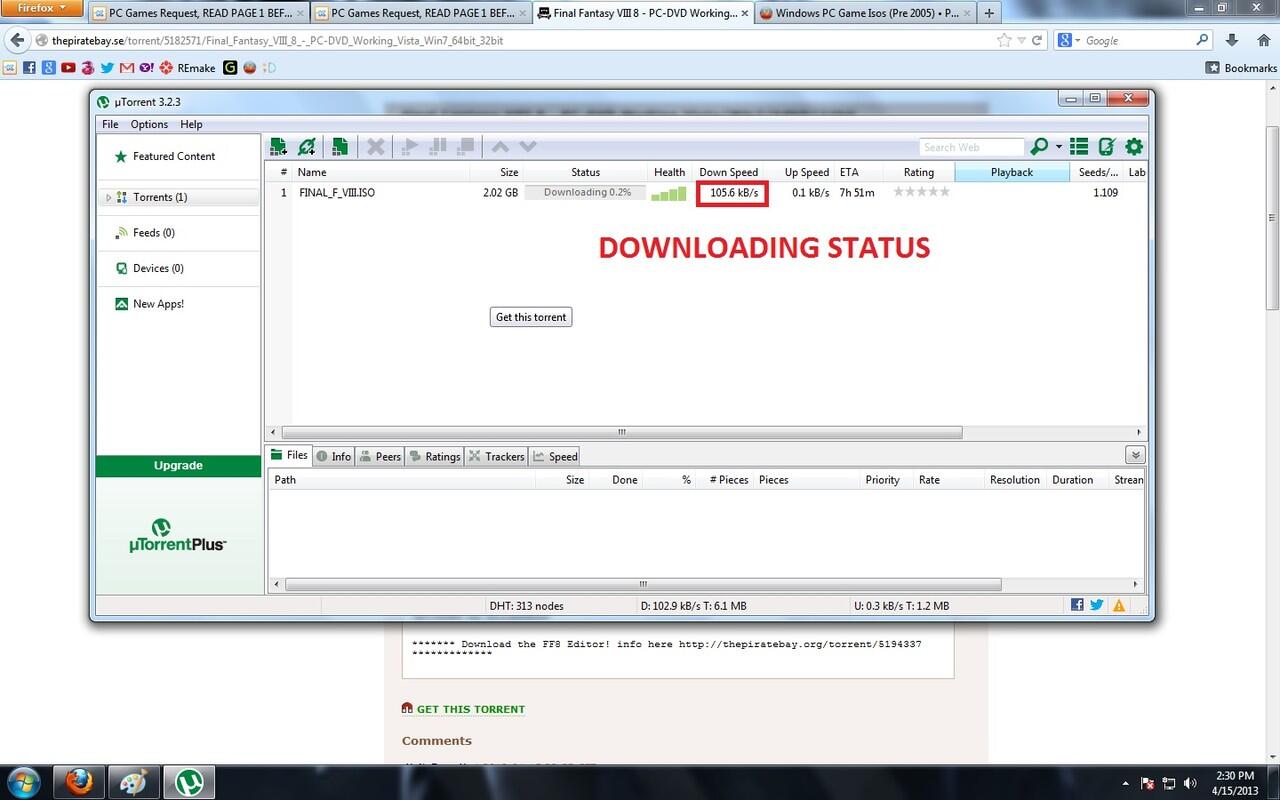Open a new Firefox tab
The width and height of the screenshot is (1280, 800).
click(x=989, y=13)
